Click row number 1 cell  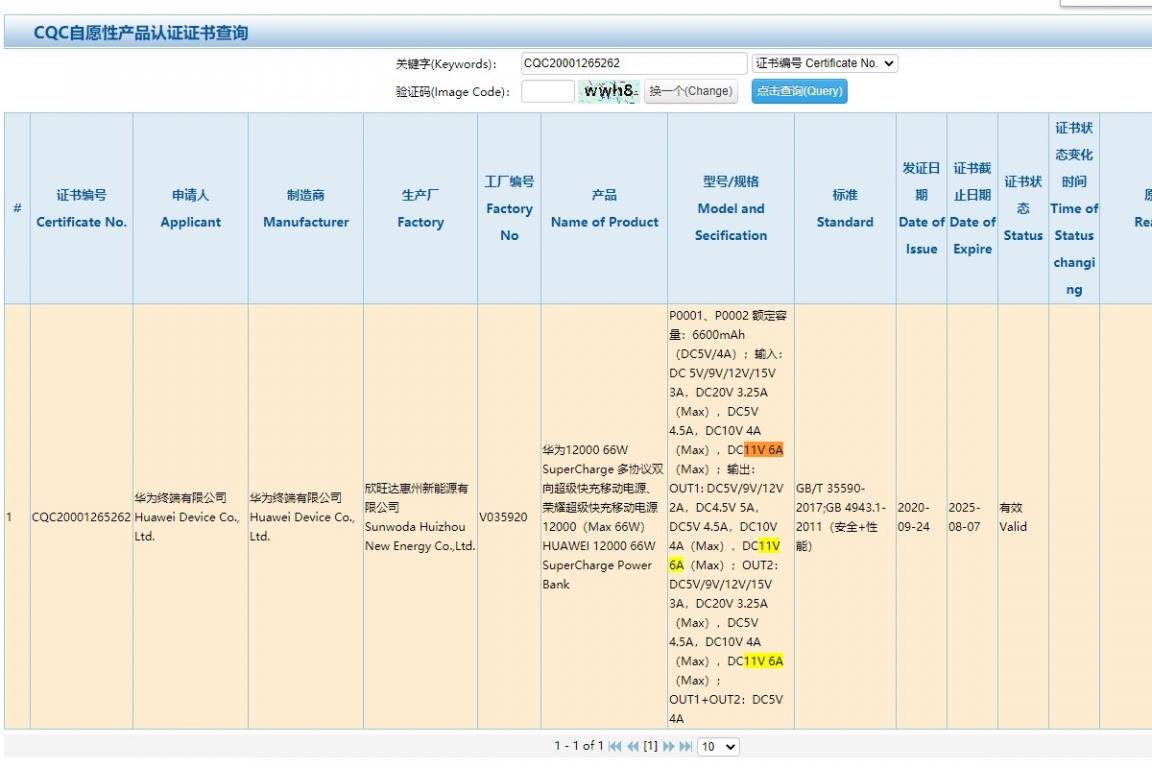pyautogui.click(x=17, y=517)
